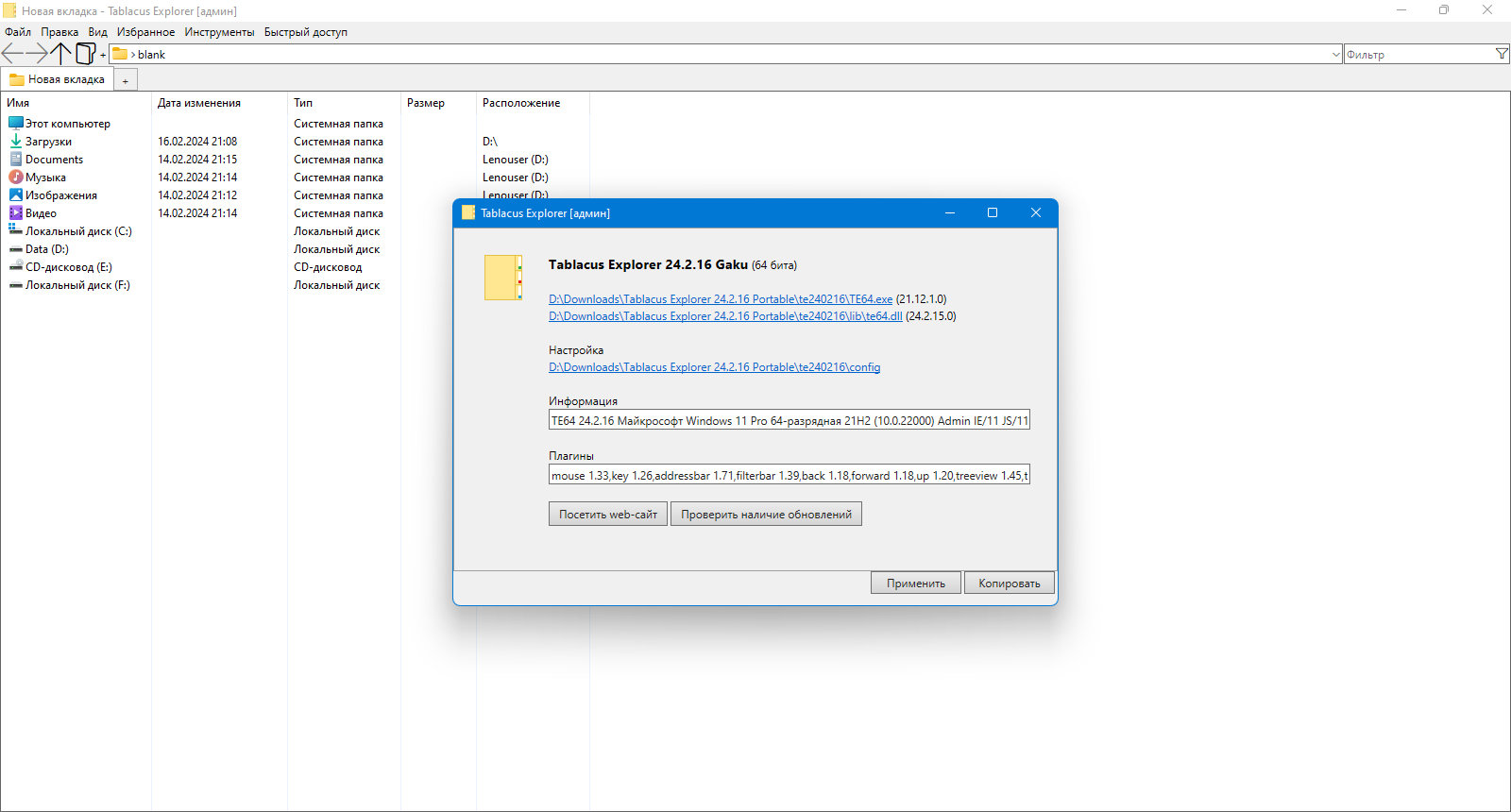Click the Forward arrow toolbar icon
Viewport: 1511px width, 812px height.
click(36, 53)
